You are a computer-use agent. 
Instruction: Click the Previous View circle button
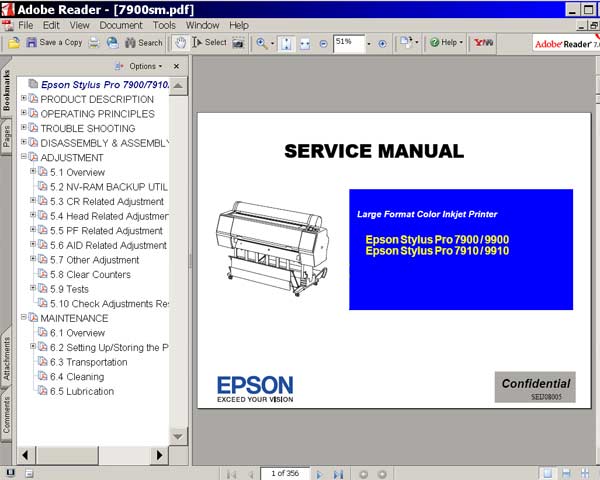364,475
